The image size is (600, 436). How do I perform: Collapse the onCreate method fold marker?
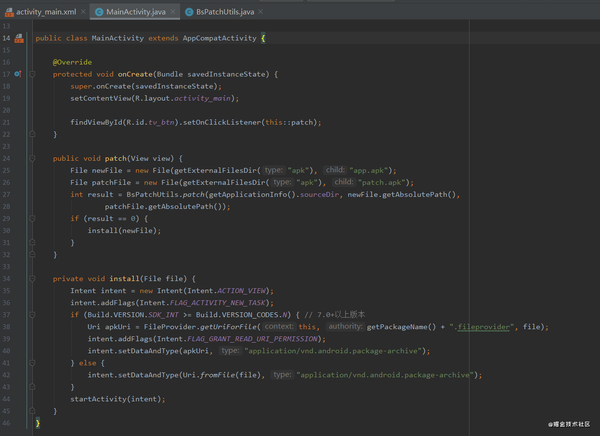[34, 74]
